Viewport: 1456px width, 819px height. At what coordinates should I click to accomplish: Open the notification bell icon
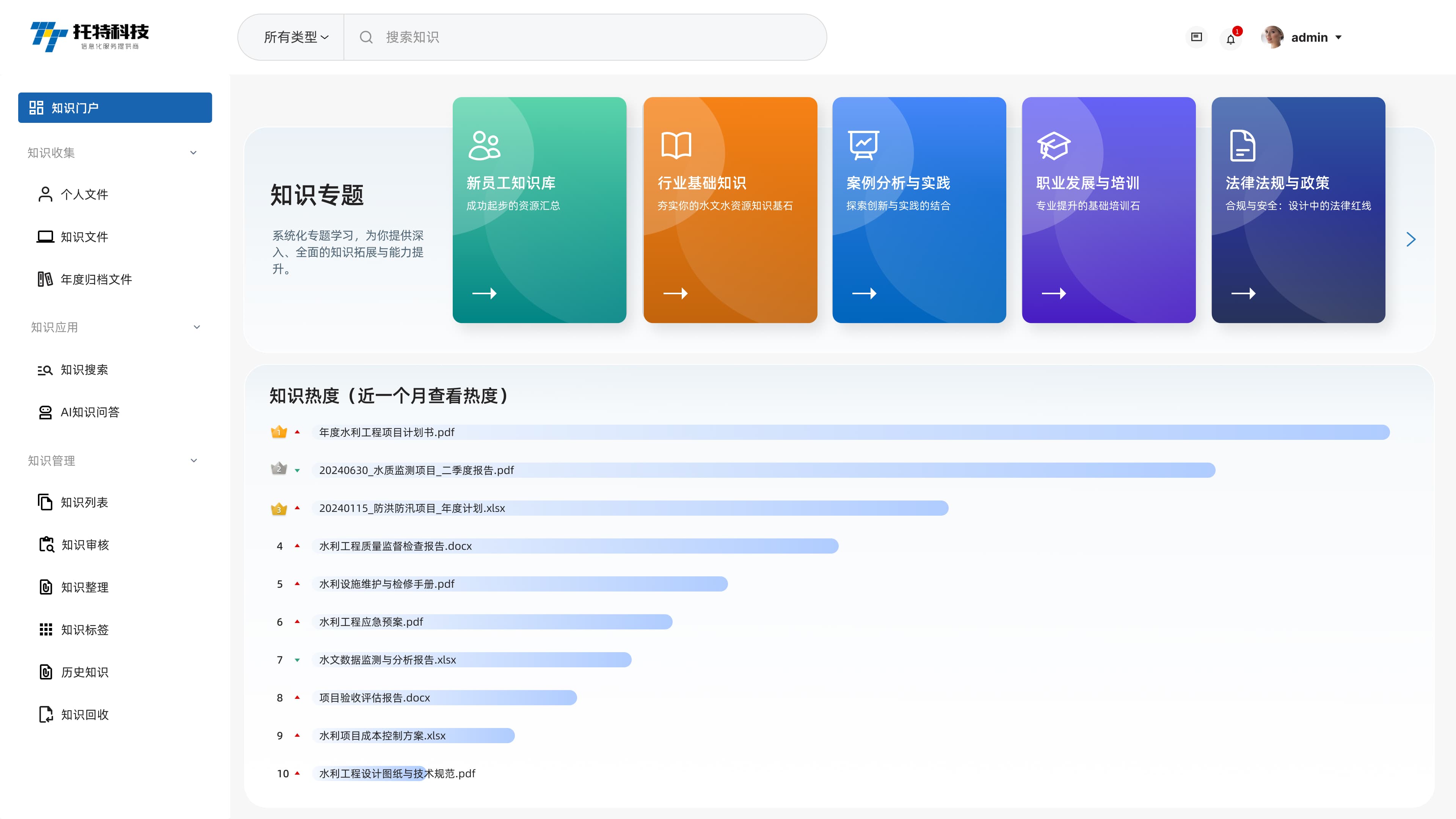pyautogui.click(x=1231, y=37)
